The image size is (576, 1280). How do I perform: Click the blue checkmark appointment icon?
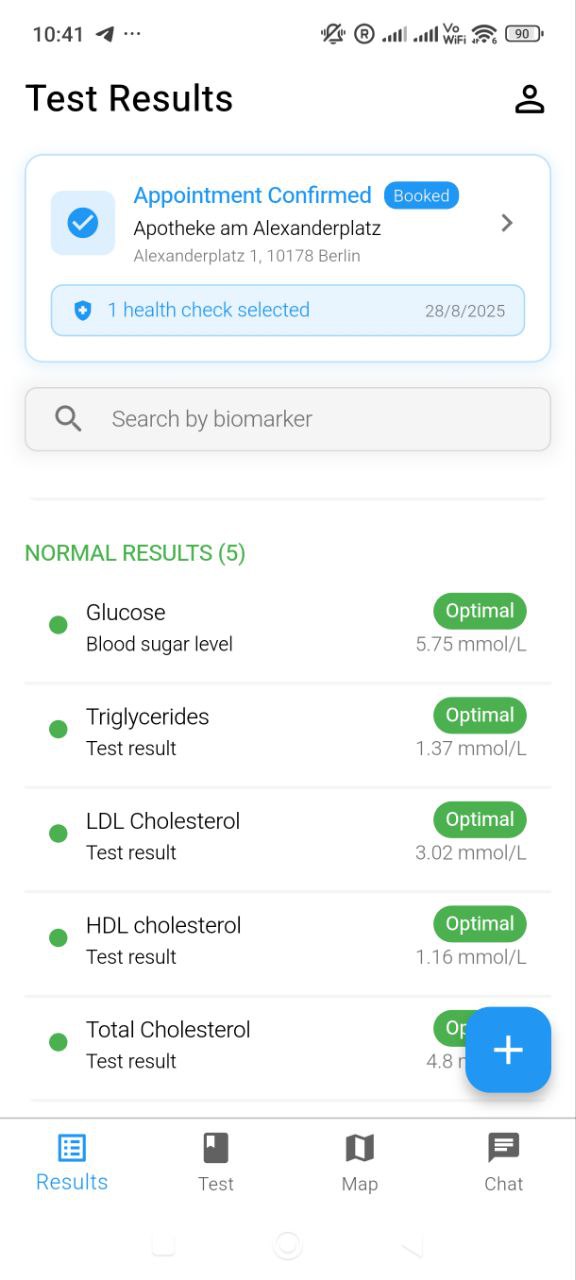coord(83,222)
